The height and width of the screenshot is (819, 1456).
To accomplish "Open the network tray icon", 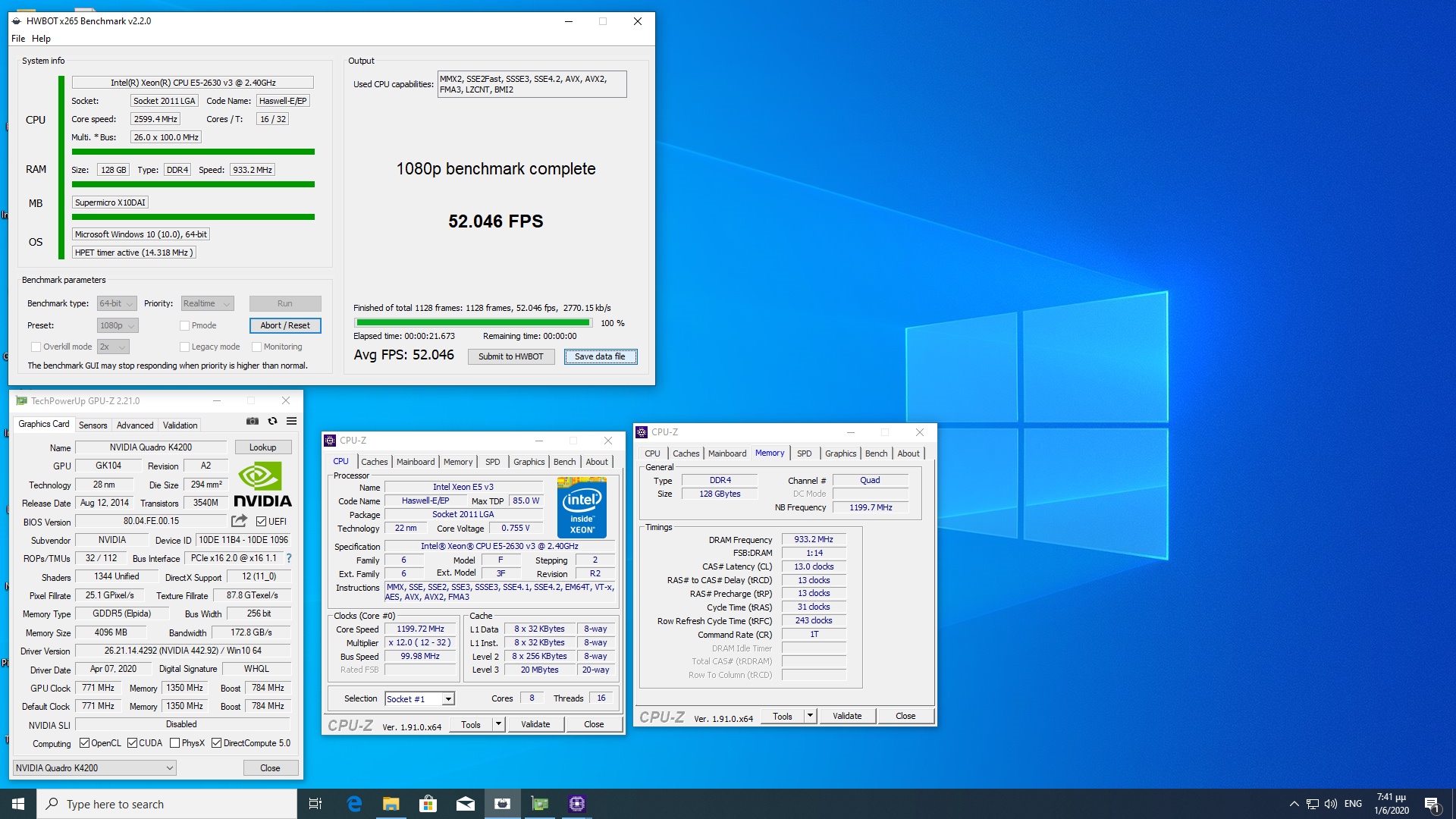I will (1313, 804).
